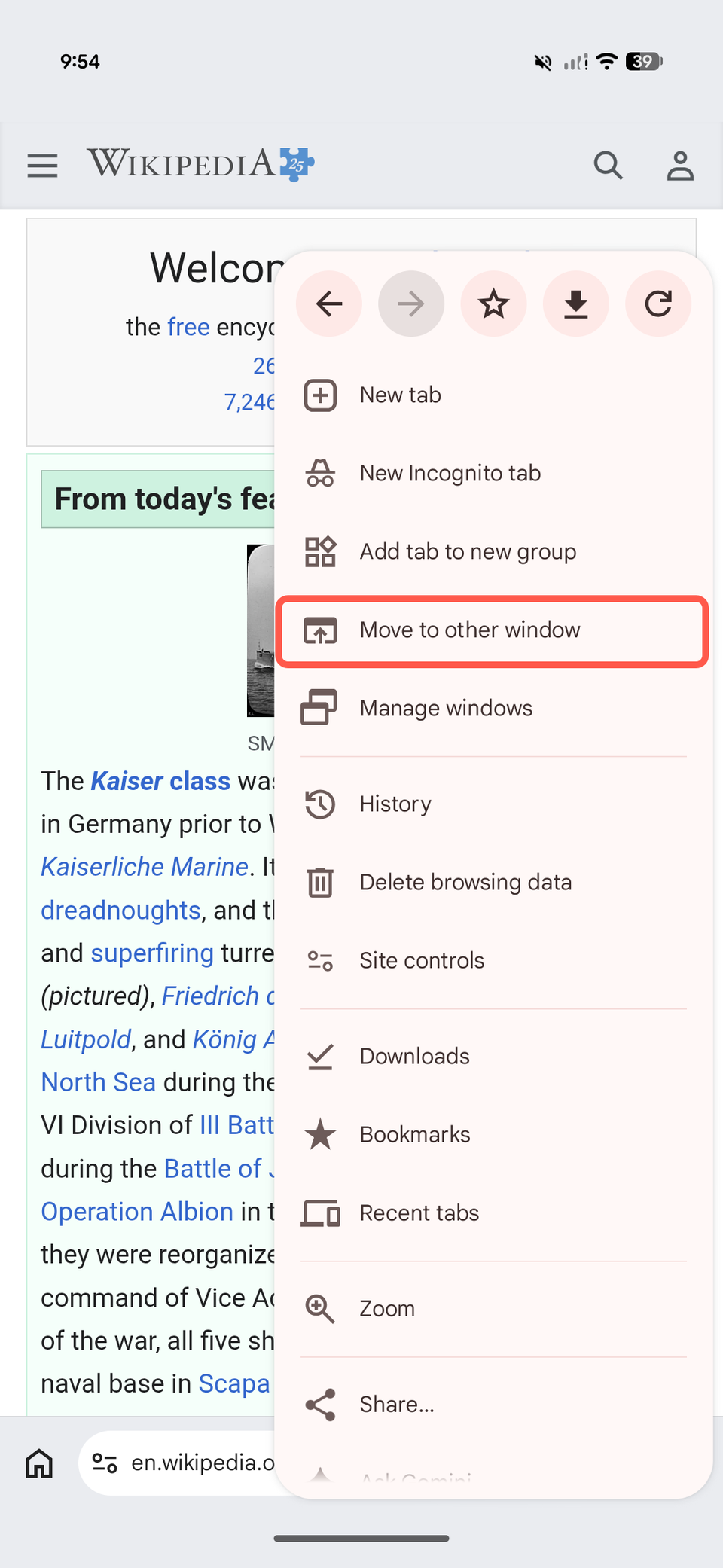Tap the Share icon
The image size is (723, 1568).
pos(320,1405)
